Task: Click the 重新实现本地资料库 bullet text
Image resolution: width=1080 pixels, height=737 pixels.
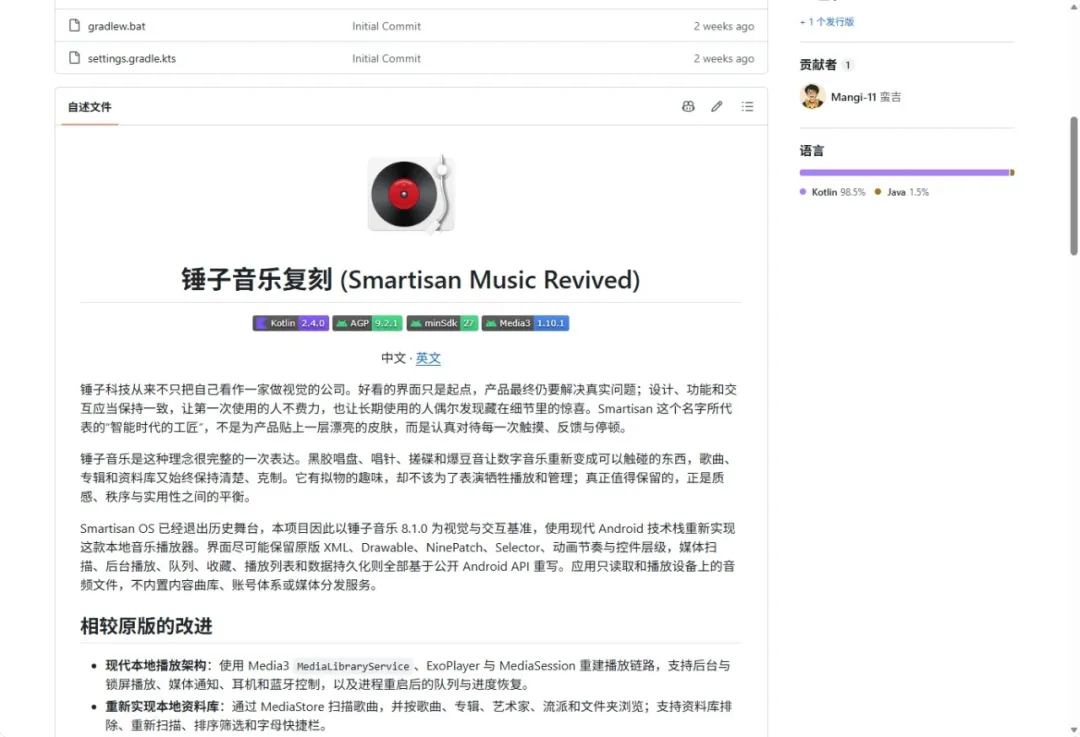Action: 162,706
